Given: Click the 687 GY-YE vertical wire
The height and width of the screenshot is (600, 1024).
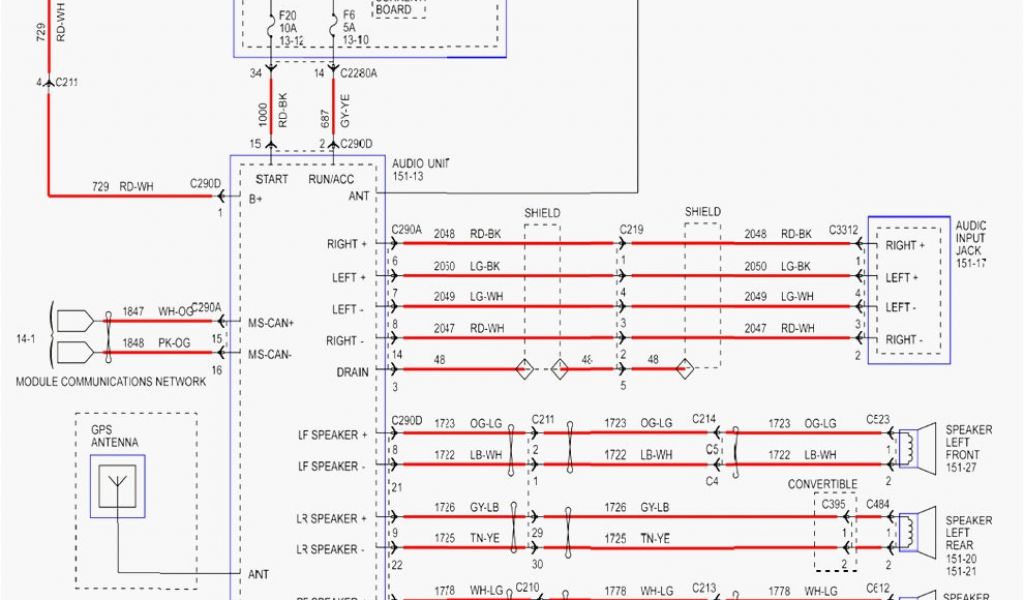Looking at the screenshot, I should pyautogui.click(x=332, y=110).
